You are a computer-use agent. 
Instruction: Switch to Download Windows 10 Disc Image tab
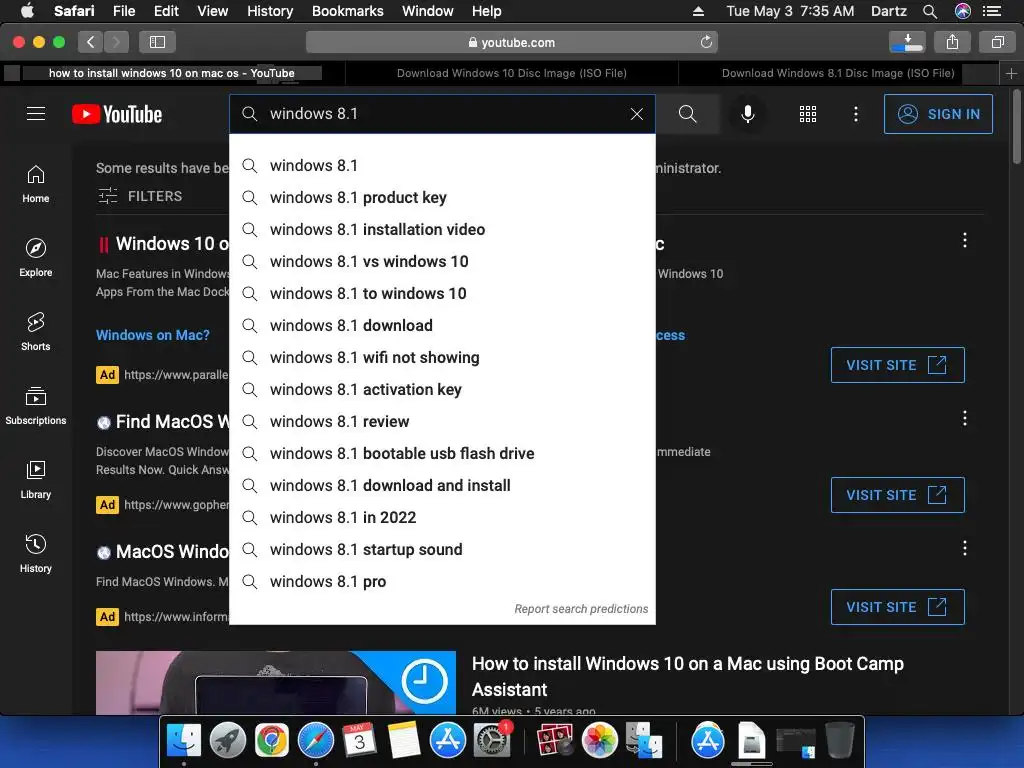point(512,73)
